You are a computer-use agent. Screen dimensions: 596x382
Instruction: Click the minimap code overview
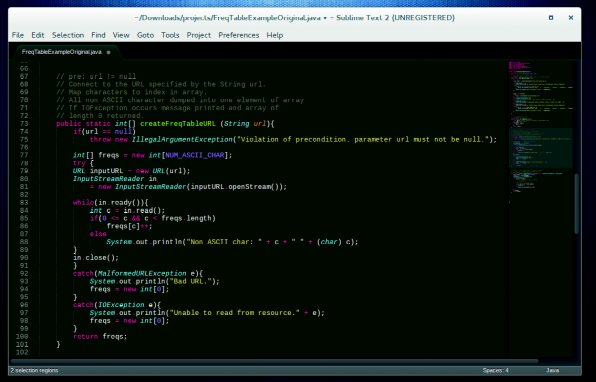(x=541, y=127)
